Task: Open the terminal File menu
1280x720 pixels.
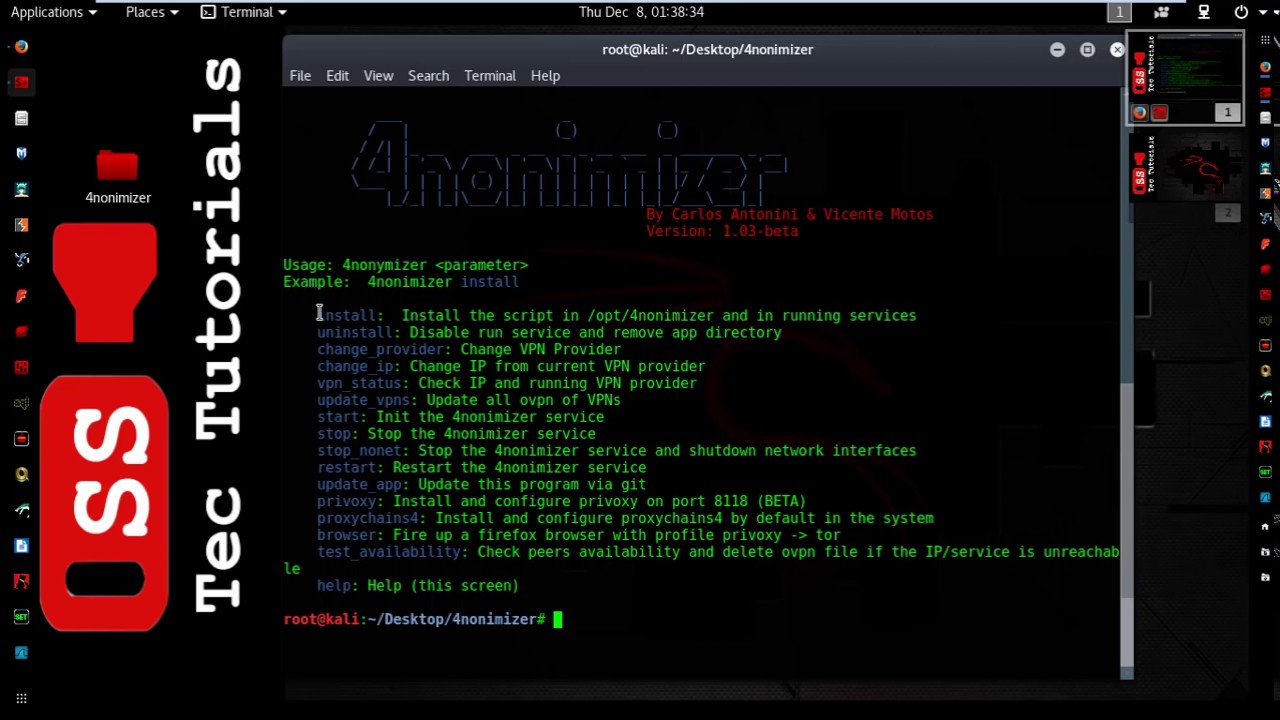Action: [x=300, y=75]
